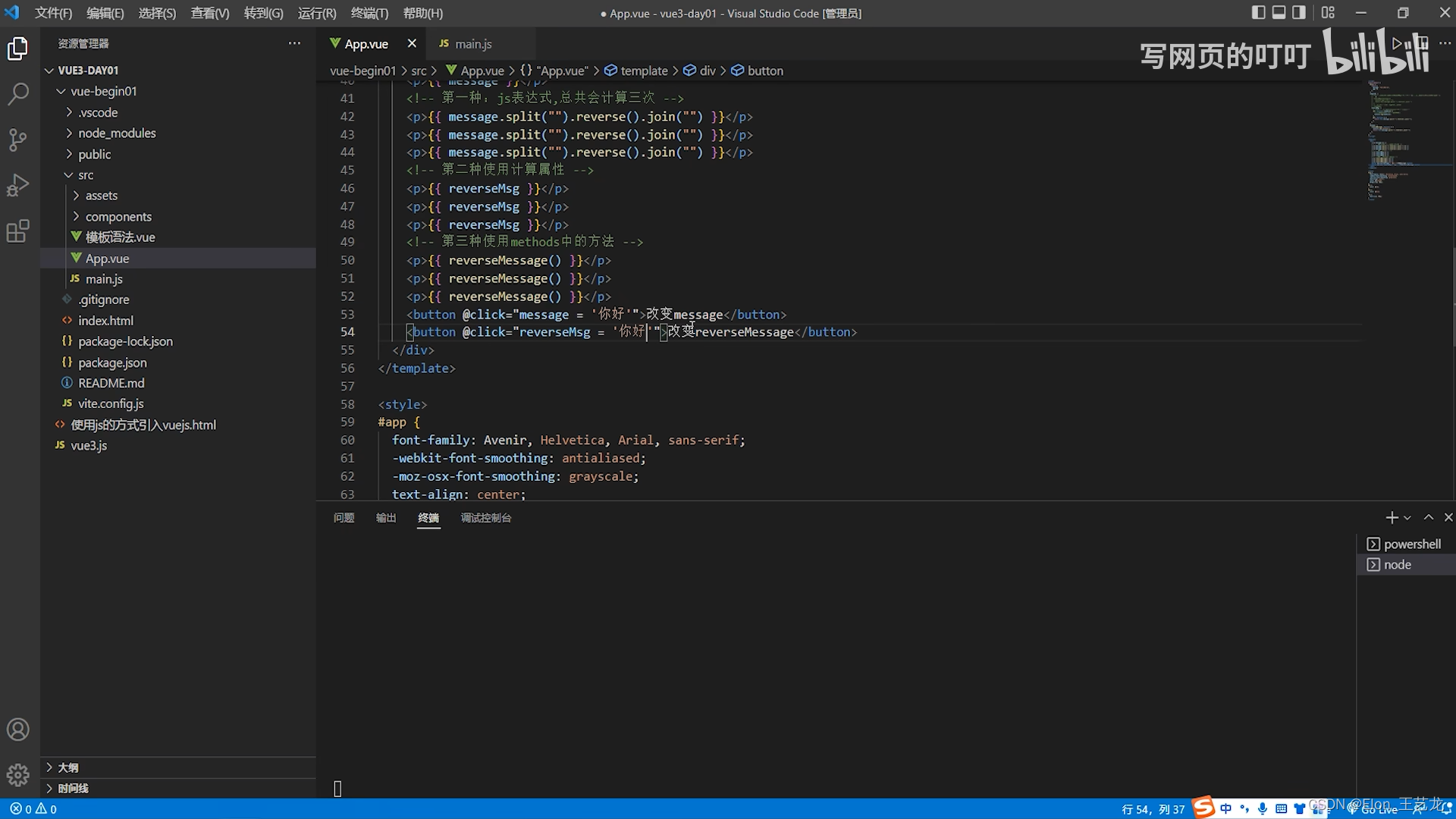1456x819 pixels.
Task: Open the Search view in activity bar
Action: pos(17,94)
